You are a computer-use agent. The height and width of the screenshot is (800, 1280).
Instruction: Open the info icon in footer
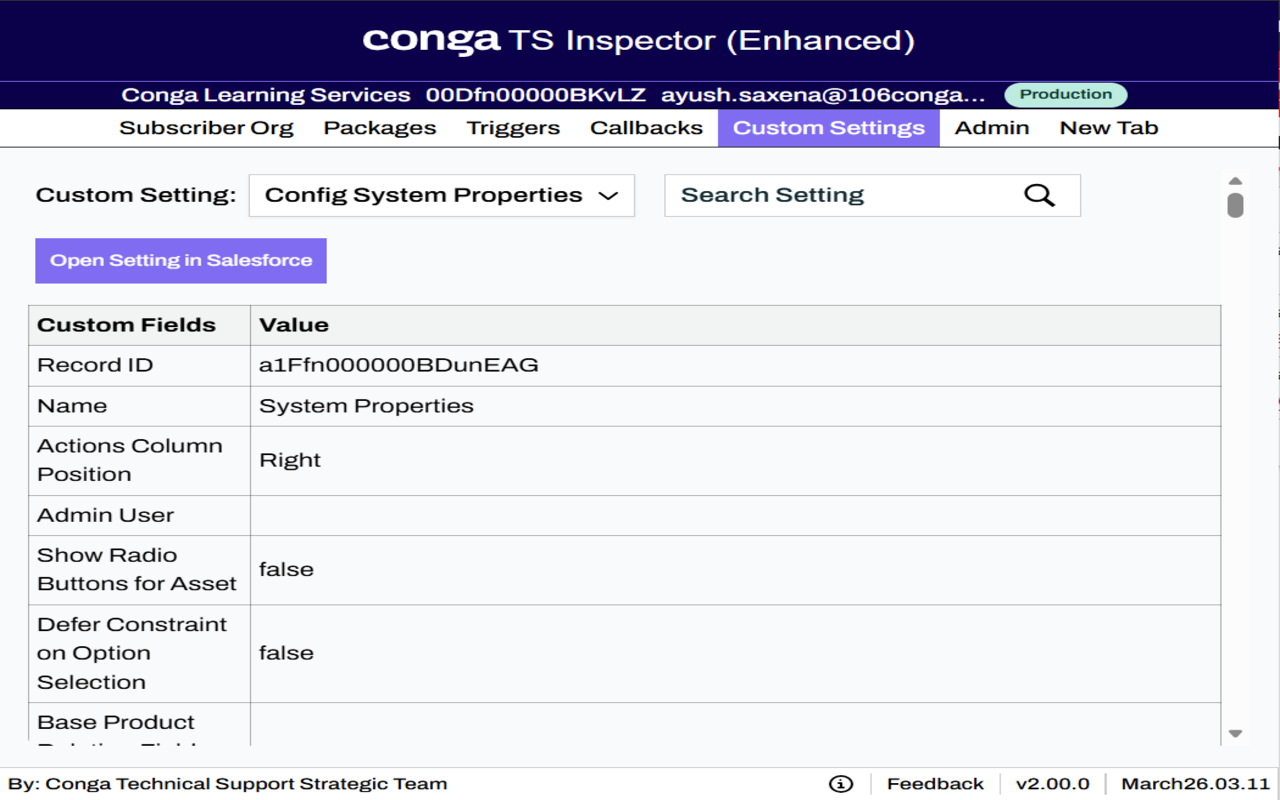click(x=841, y=784)
